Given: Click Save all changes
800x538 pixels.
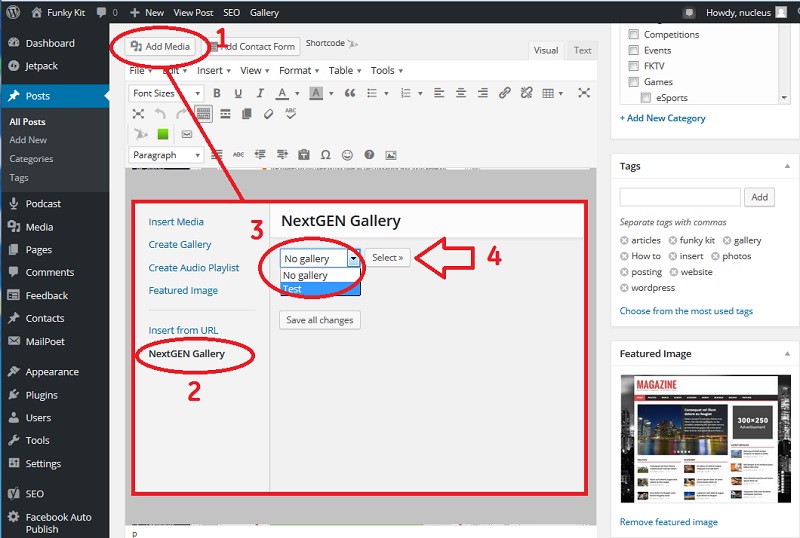Looking at the screenshot, I should (320, 320).
